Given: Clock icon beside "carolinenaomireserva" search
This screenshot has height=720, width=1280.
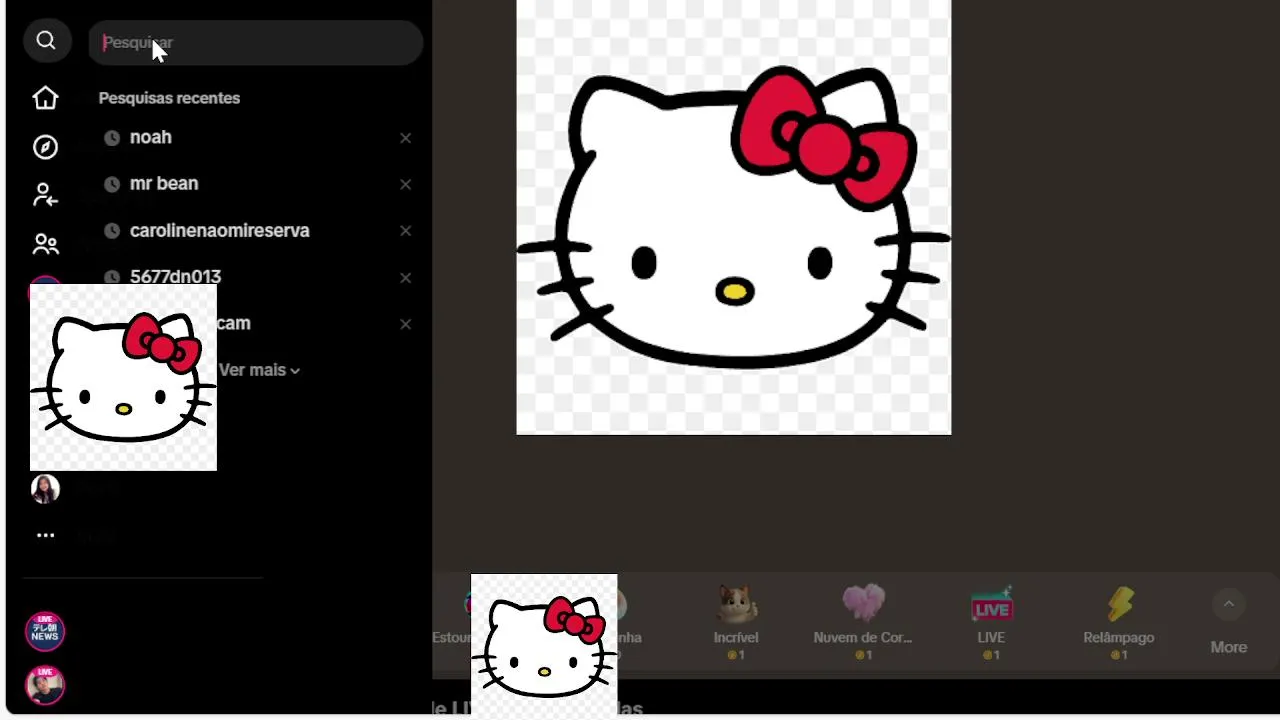Looking at the screenshot, I should click(x=112, y=231).
